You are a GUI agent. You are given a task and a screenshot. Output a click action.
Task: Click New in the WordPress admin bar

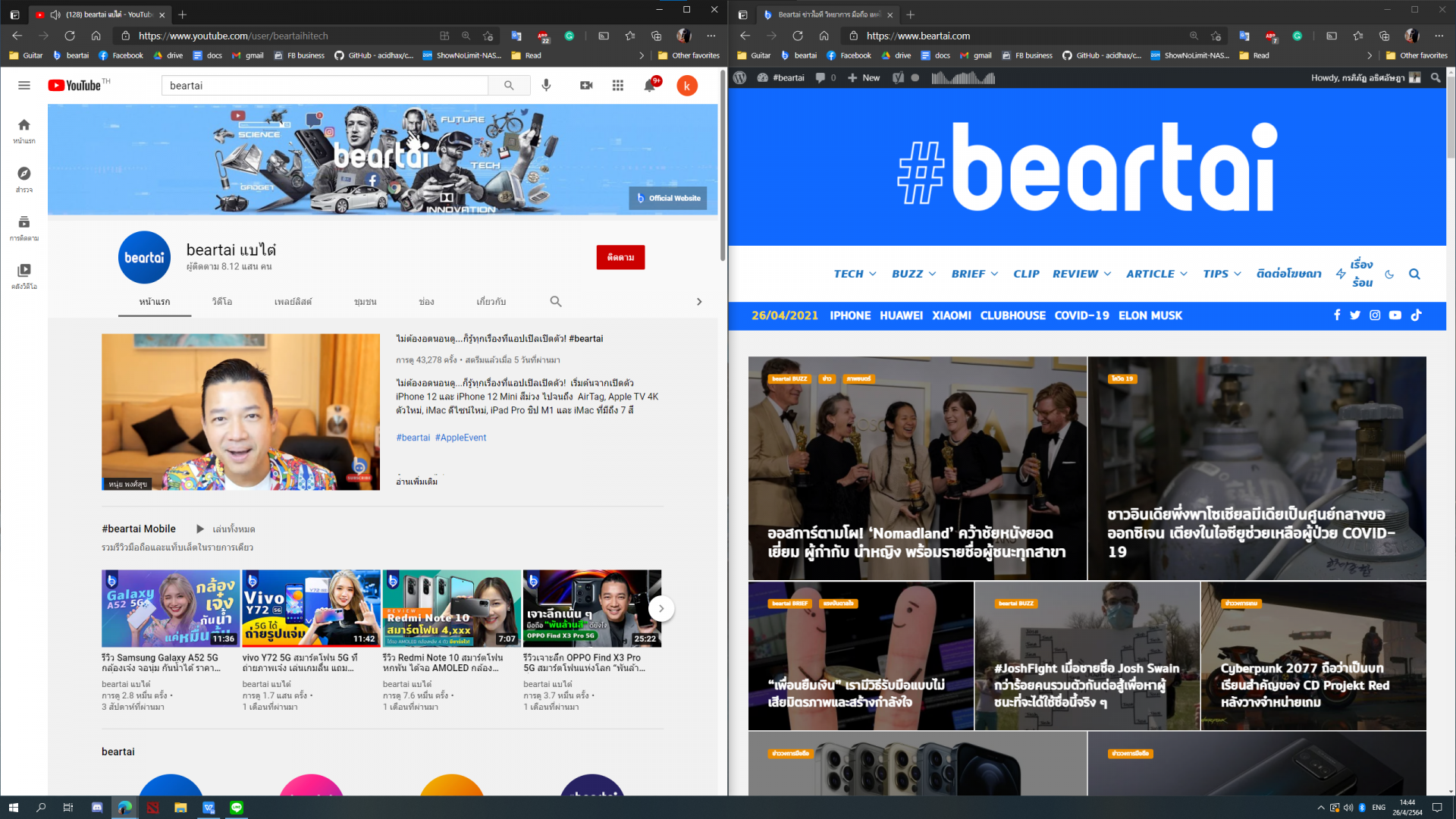click(864, 77)
